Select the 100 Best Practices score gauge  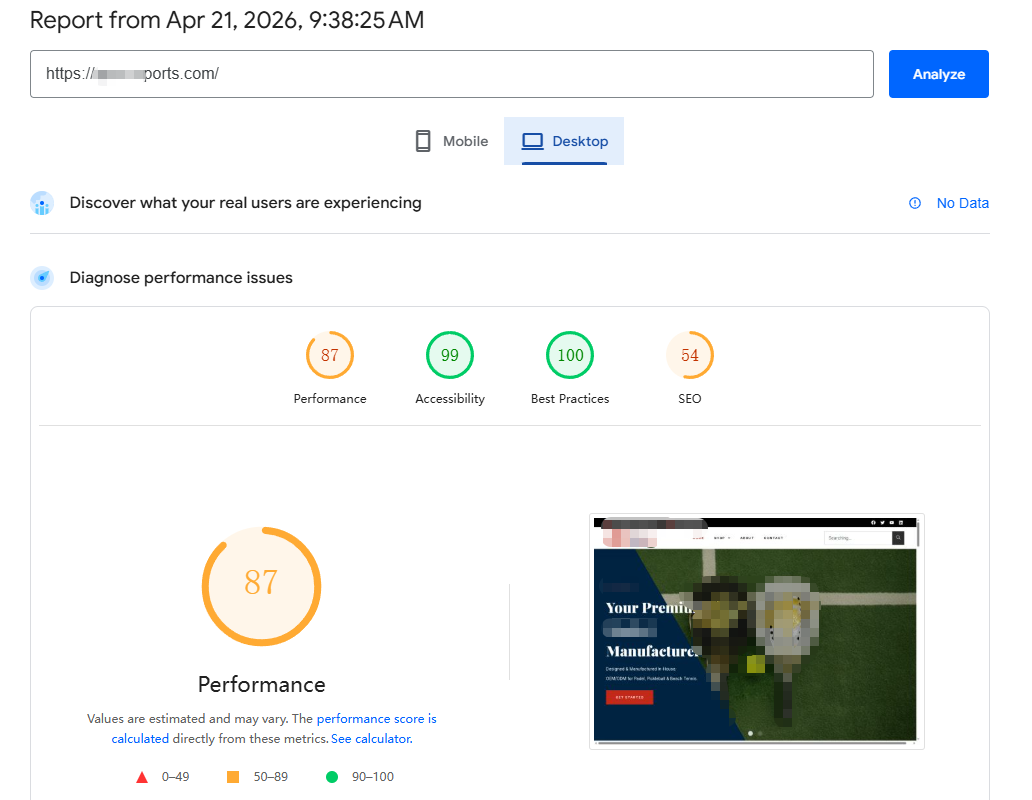(x=570, y=355)
